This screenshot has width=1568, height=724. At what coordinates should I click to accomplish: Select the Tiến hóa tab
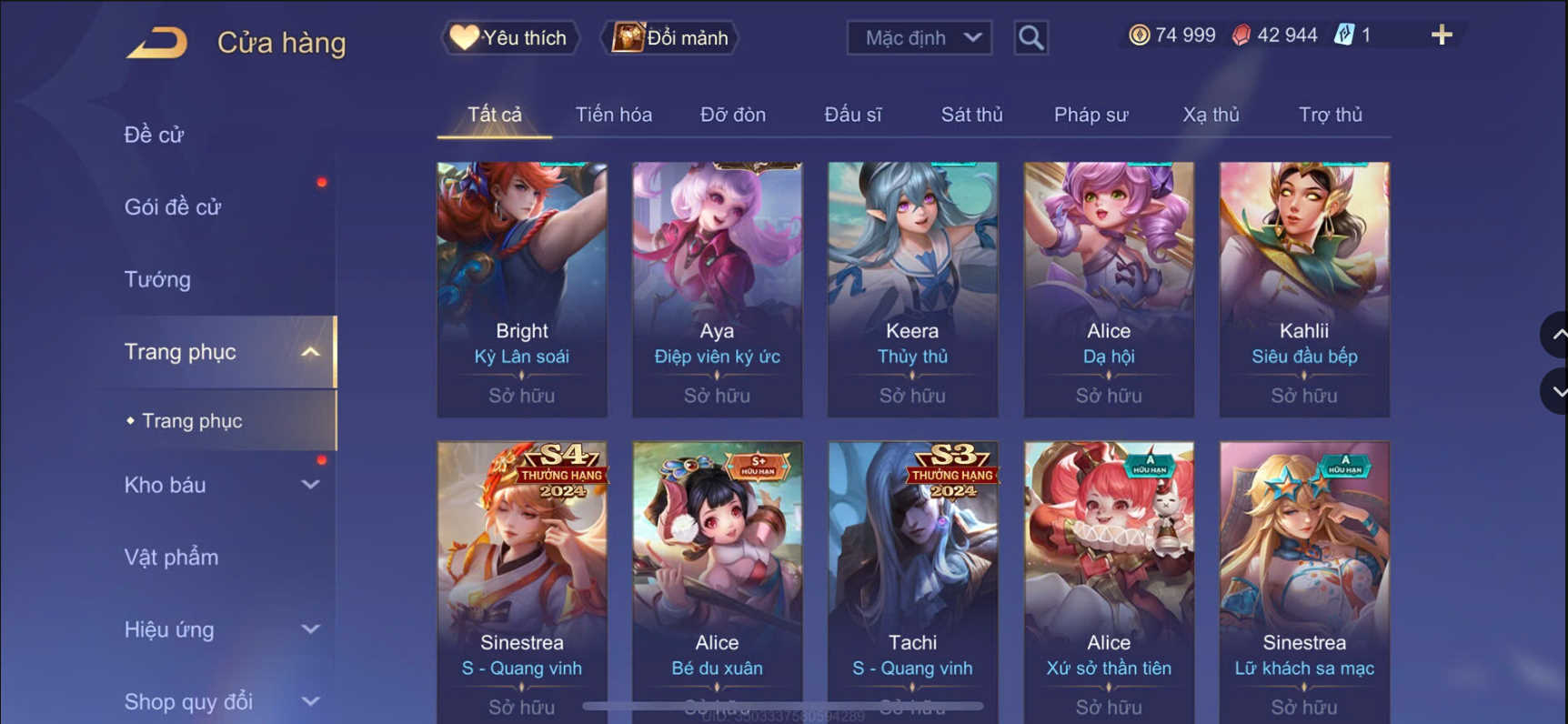click(613, 115)
